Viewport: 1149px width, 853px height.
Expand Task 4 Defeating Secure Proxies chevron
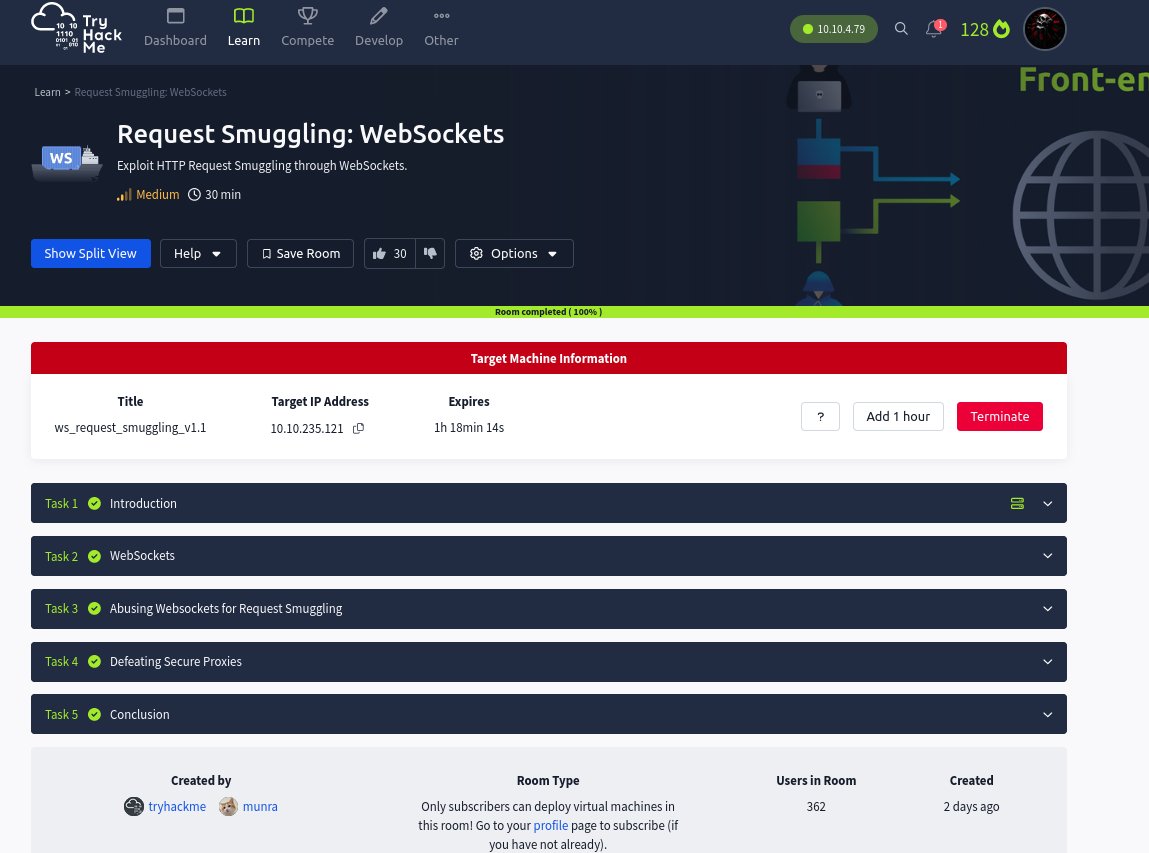(1048, 662)
